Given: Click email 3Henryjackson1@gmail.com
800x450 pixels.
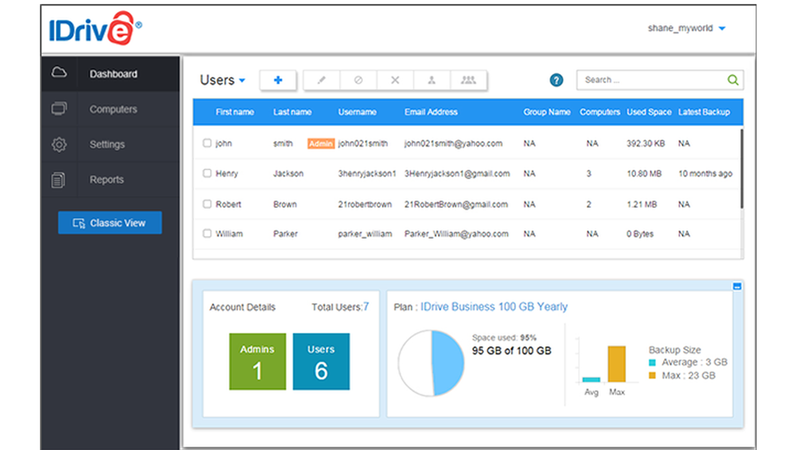Looking at the screenshot, I should pos(457,173).
